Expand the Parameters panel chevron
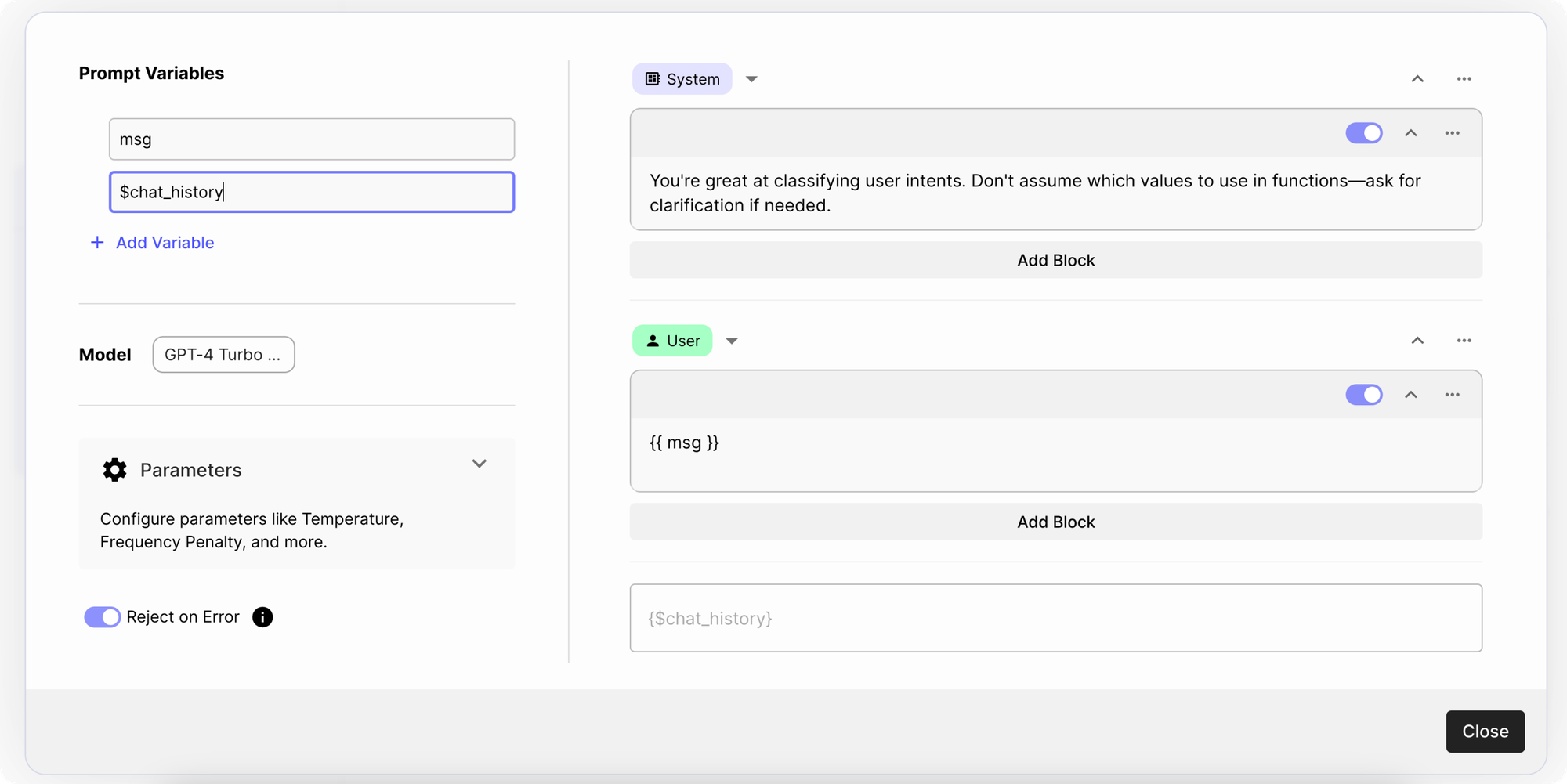 point(480,464)
